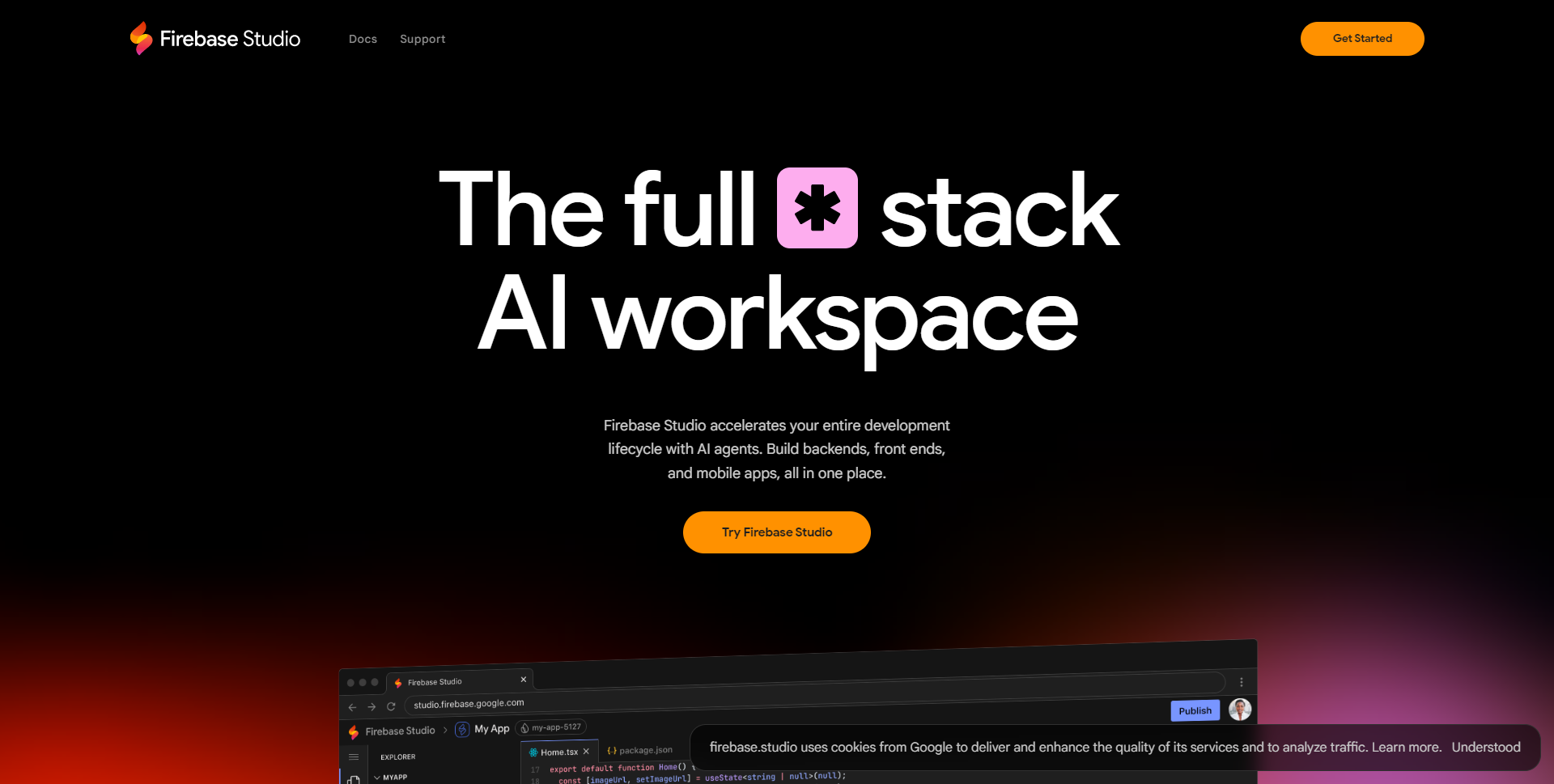Click the browser reload icon in preview

(391, 706)
